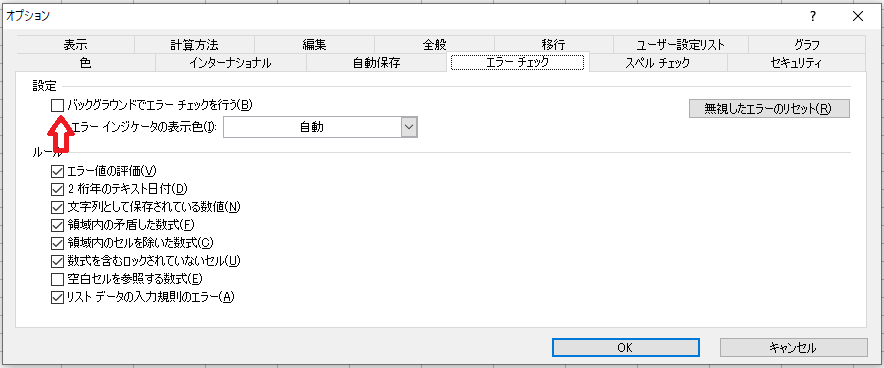Switch to ユーザー設定リスト tab

[680, 45]
